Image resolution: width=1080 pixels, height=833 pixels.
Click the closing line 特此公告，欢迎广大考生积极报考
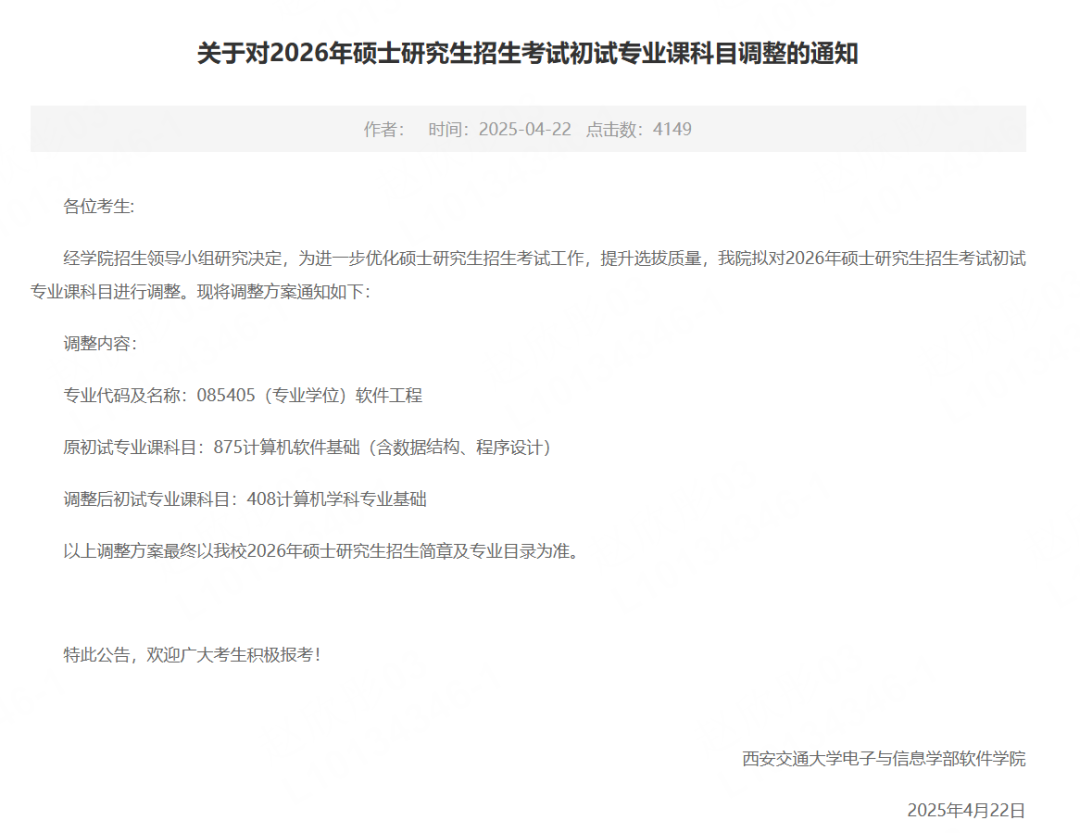coord(193,655)
